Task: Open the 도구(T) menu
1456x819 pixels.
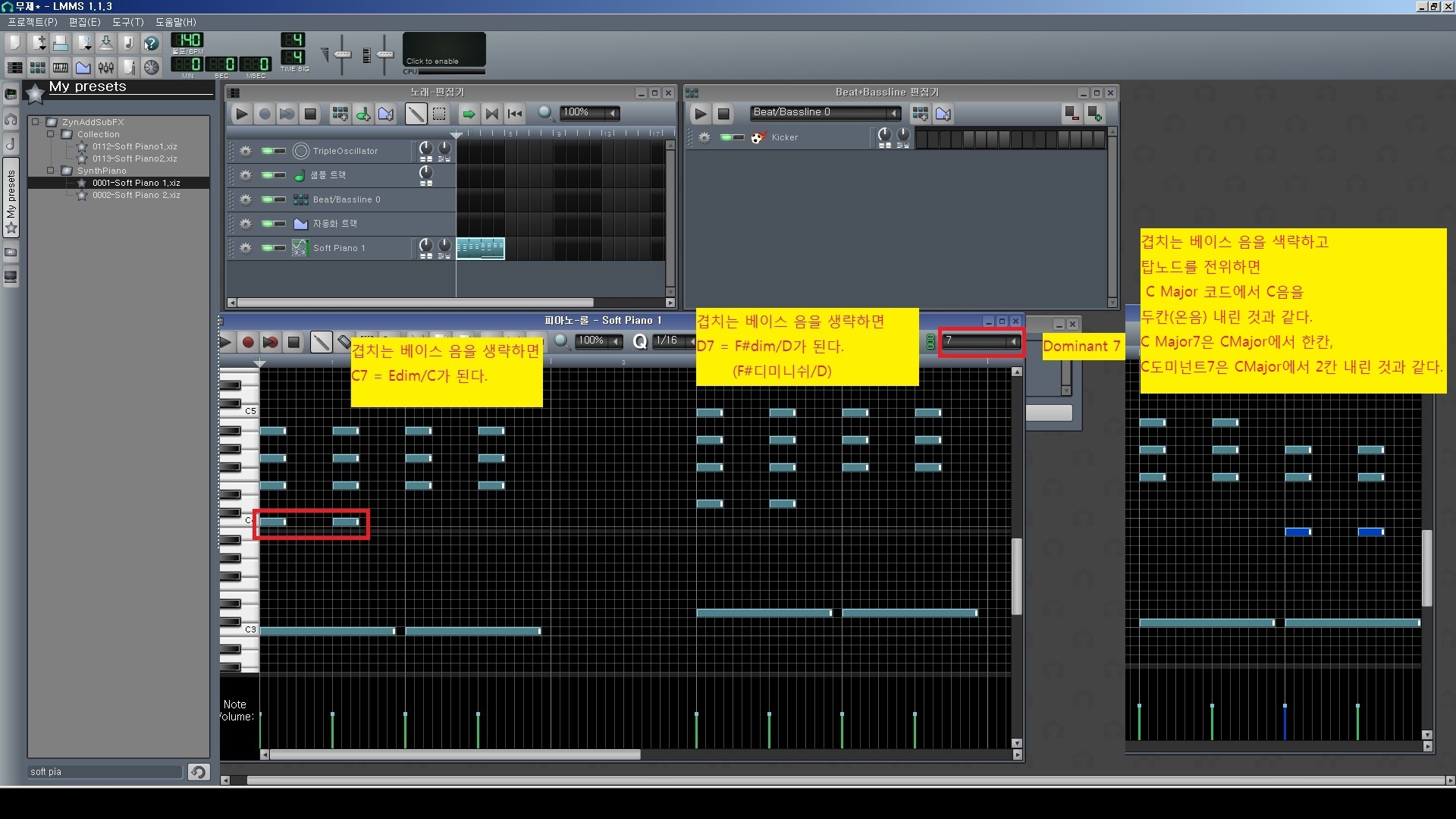Action: click(x=127, y=22)
